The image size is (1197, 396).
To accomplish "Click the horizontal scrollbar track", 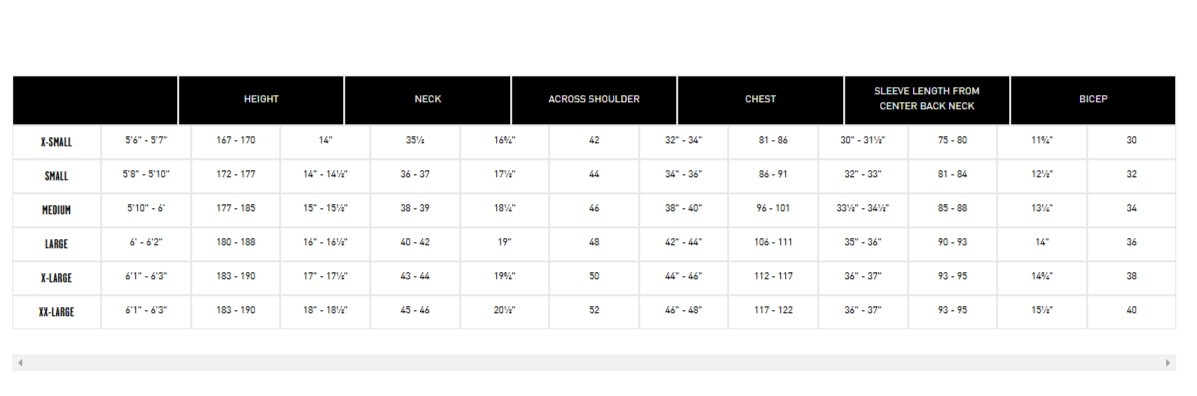I will (594, 363).
